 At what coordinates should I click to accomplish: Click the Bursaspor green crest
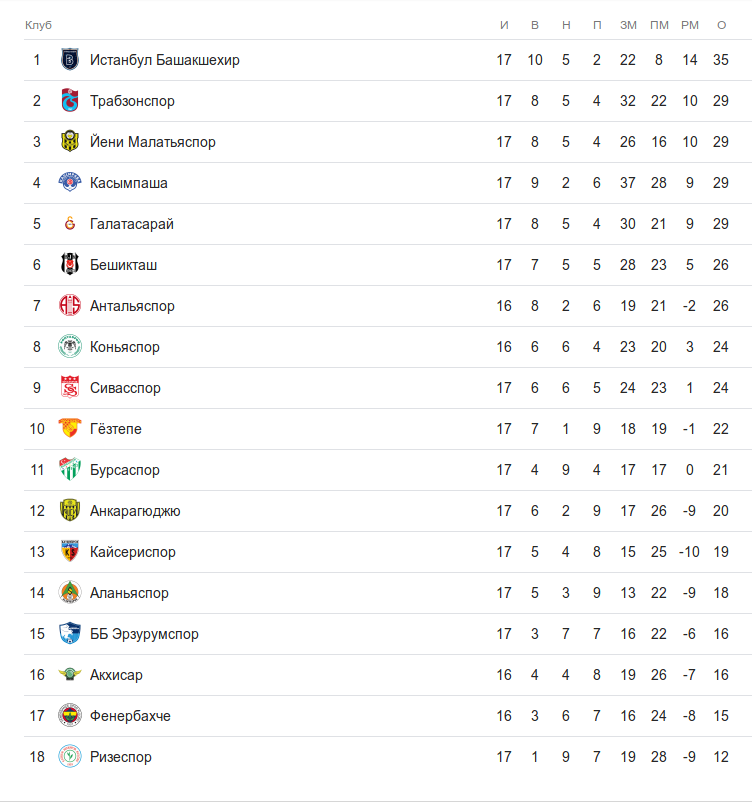coord(70,470)
